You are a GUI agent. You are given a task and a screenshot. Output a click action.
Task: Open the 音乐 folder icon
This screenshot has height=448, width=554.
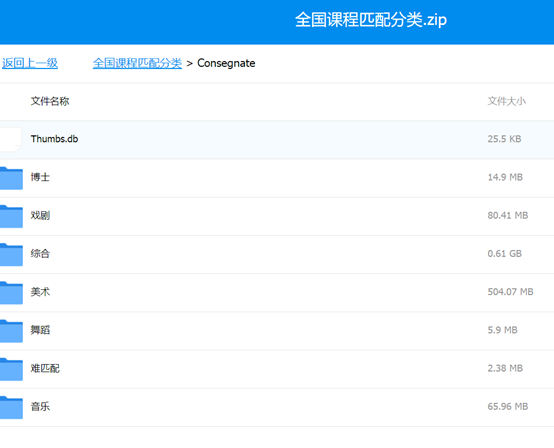point(11,407)
